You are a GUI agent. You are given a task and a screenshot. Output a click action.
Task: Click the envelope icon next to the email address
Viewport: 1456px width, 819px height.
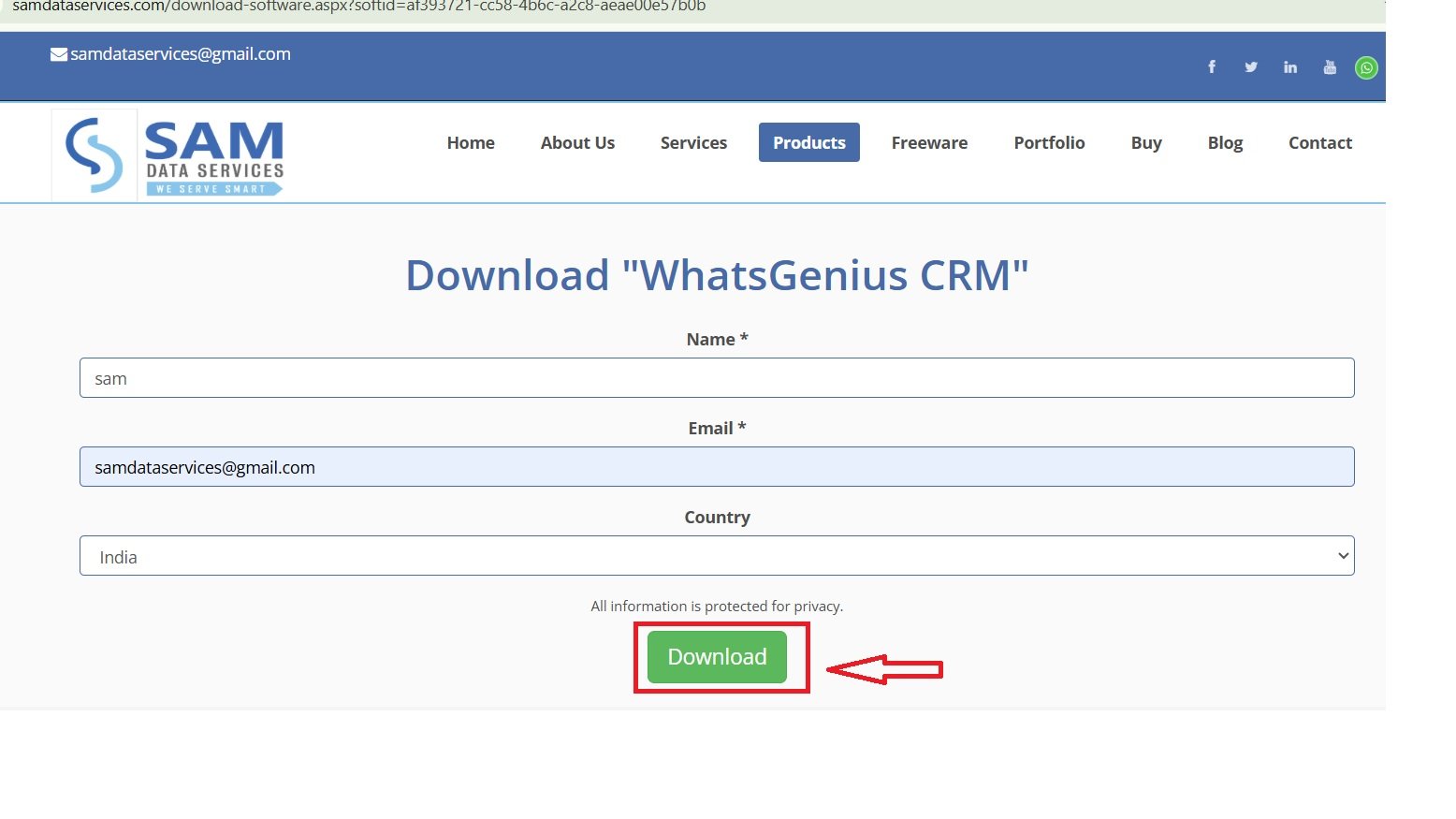(x=58, y=53)
